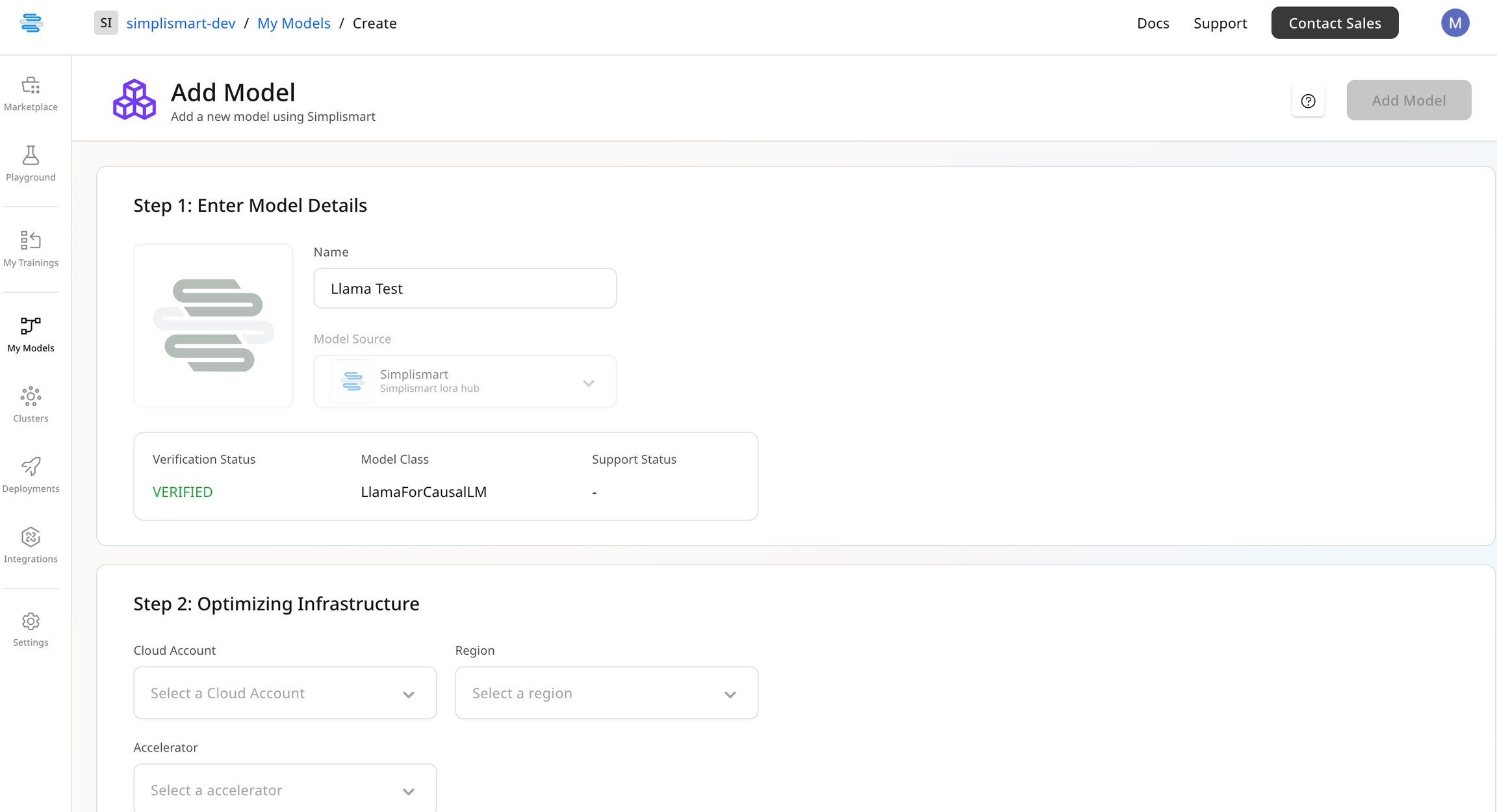
Task: Click the Simplismart source logo in dropdown
Action: [352, 381]
